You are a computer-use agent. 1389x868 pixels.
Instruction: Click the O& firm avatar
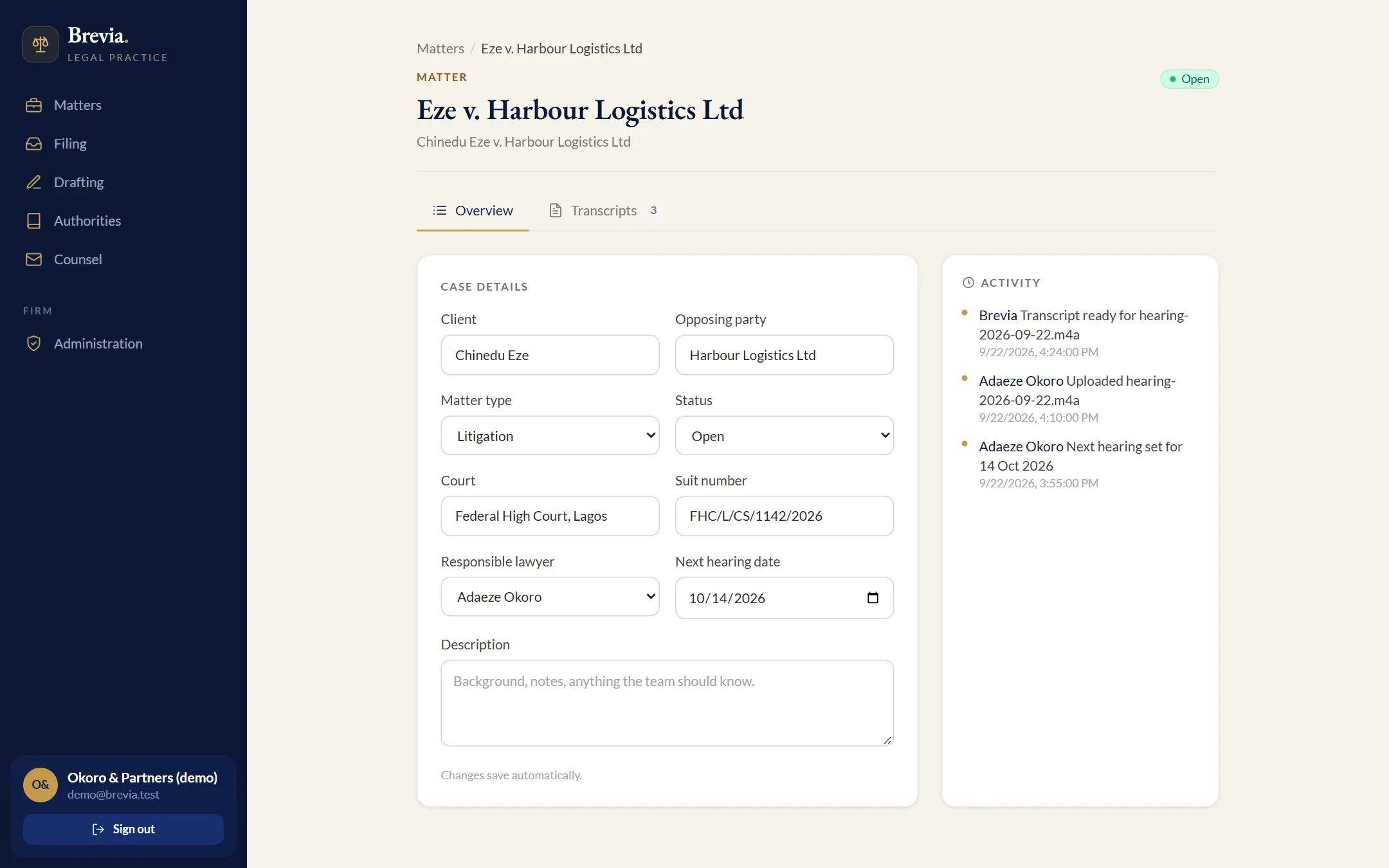coord(41,785)
